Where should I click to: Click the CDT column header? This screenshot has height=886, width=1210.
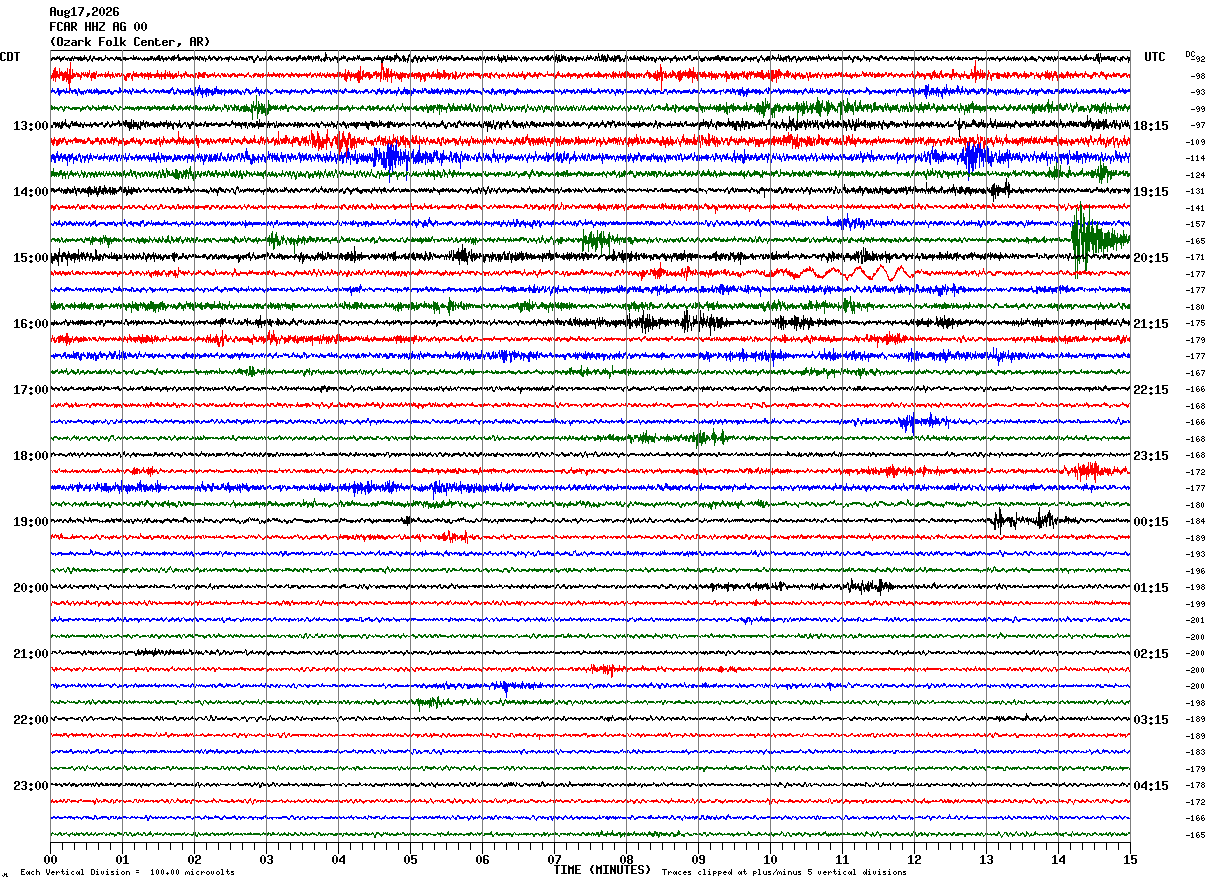tap(10, 57)
